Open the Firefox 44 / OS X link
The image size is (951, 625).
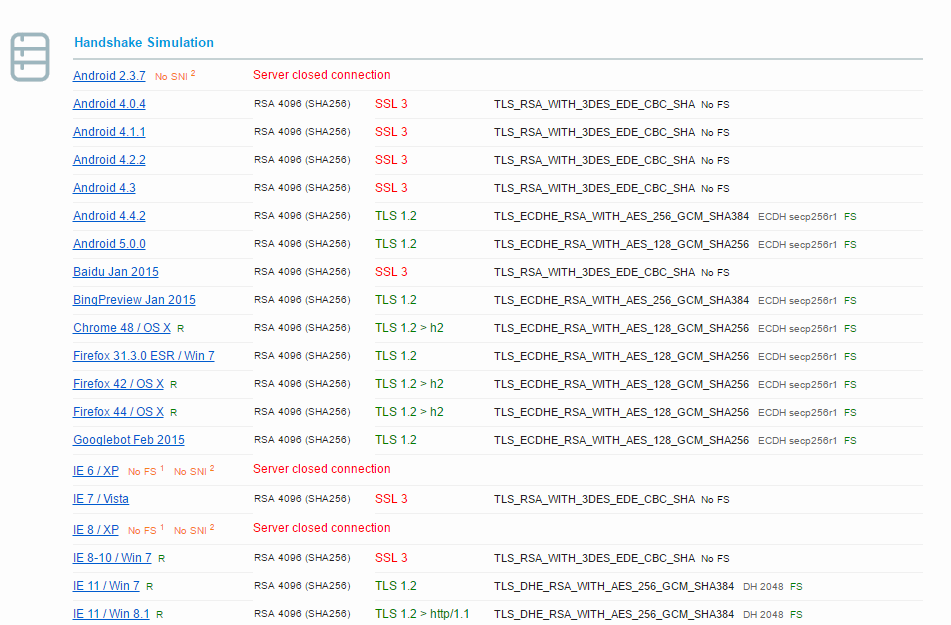click(x=118, y=412)
